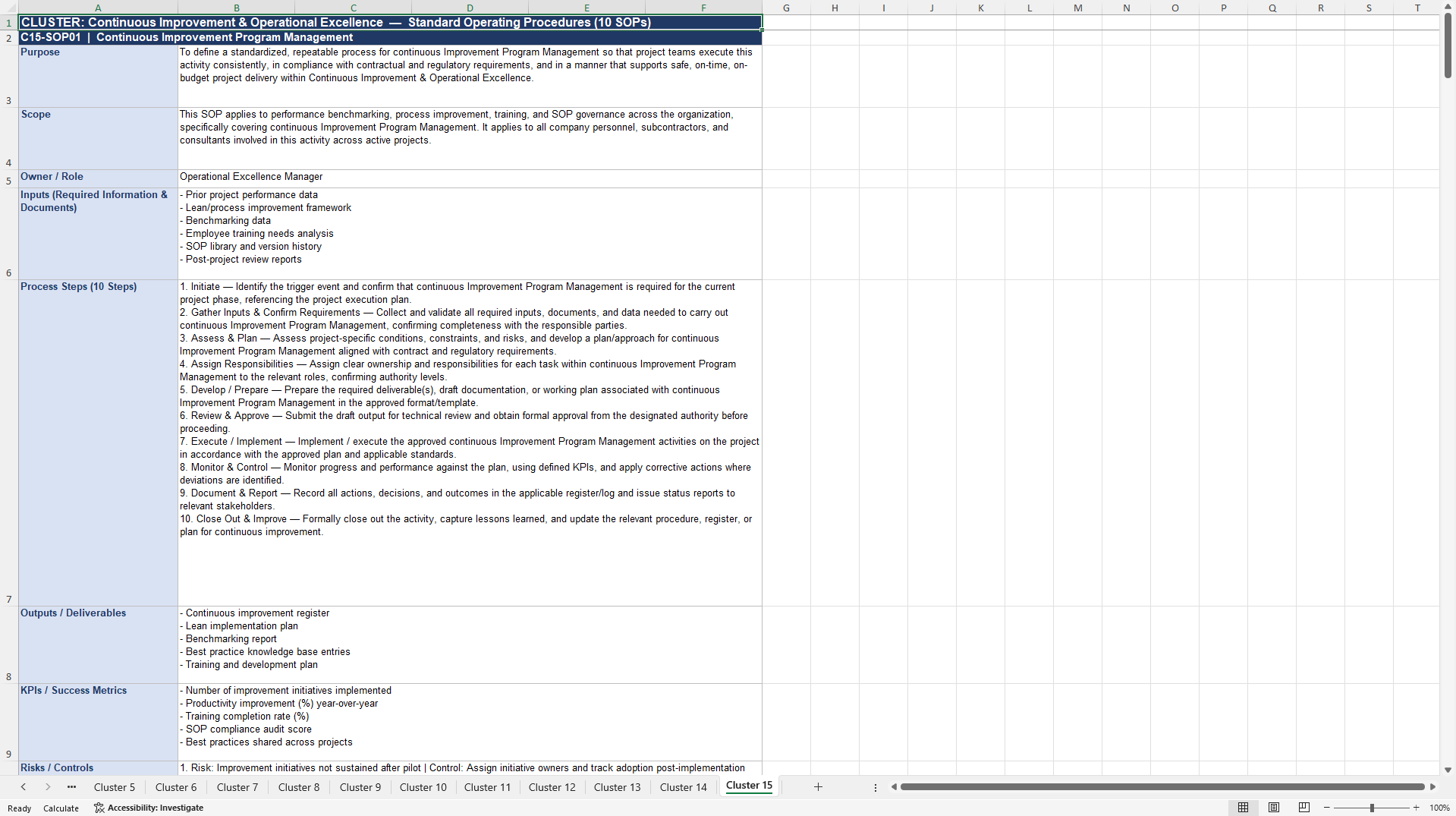Click the horizontal scrollbar track
The width and height of the screenshot is (1456, 816).
pyautogui.click(x=1162, y=787)
